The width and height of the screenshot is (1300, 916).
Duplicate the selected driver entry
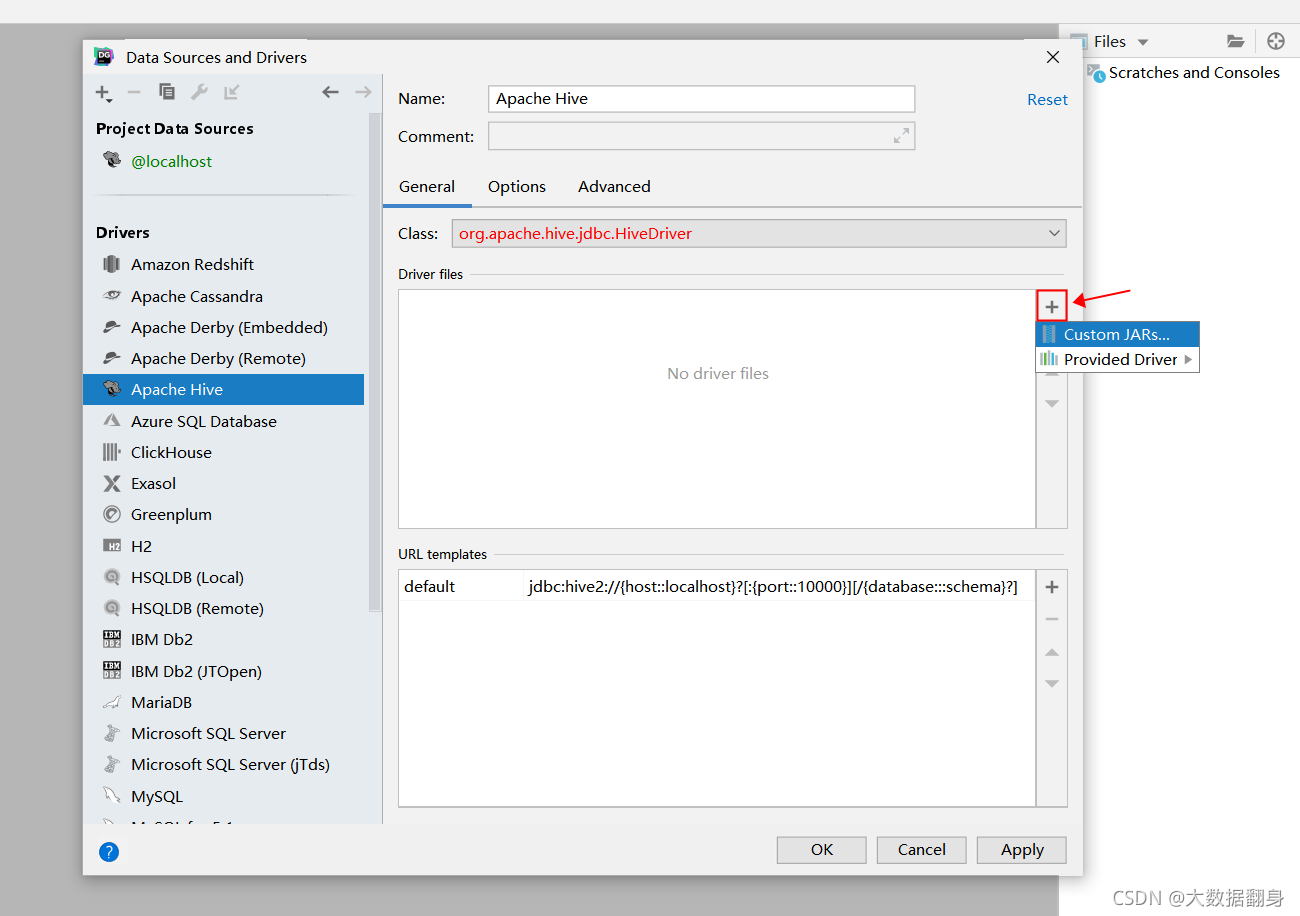(167, 92)
